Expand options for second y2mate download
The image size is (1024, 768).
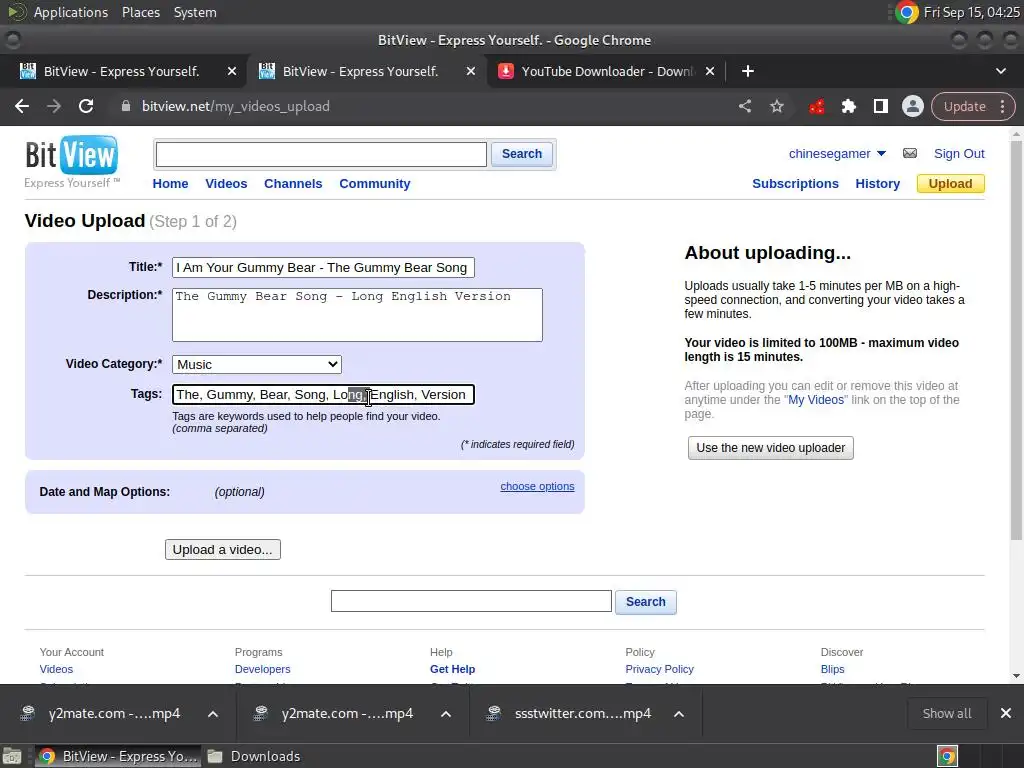click(445, 714)
